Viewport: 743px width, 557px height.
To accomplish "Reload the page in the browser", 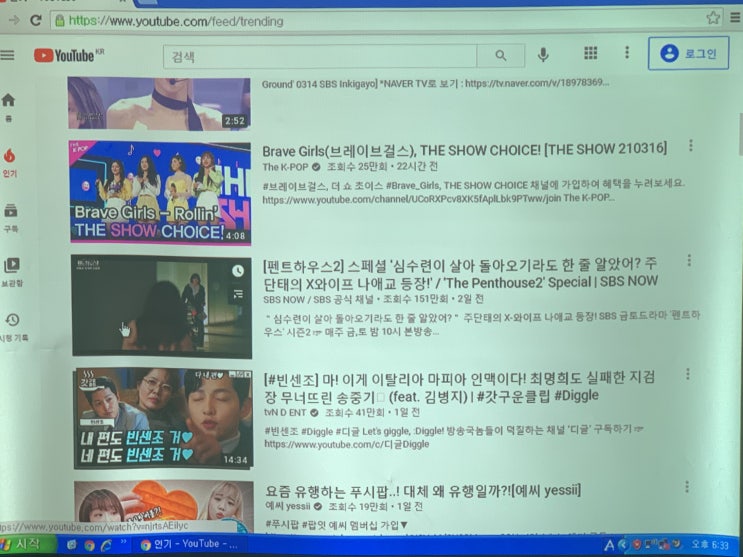I will tap(36, 20).
